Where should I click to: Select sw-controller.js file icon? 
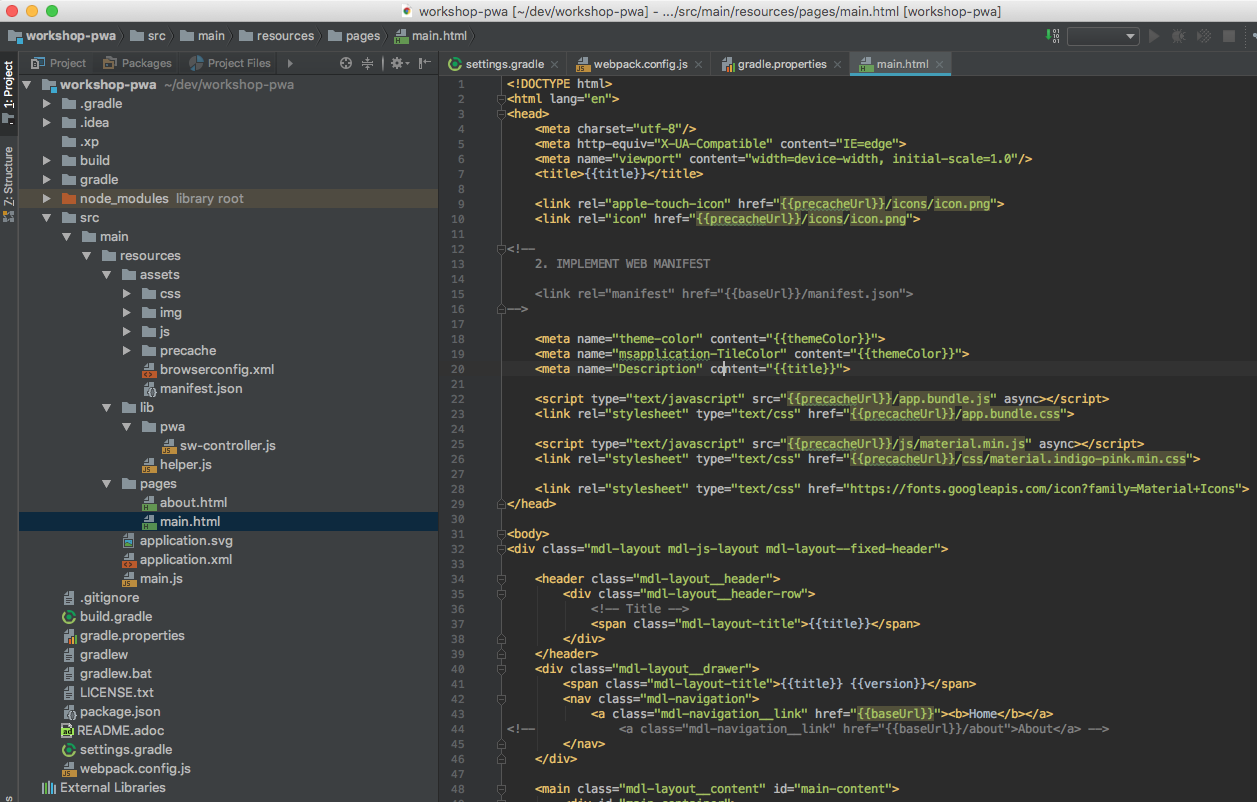tap(169, 446)
